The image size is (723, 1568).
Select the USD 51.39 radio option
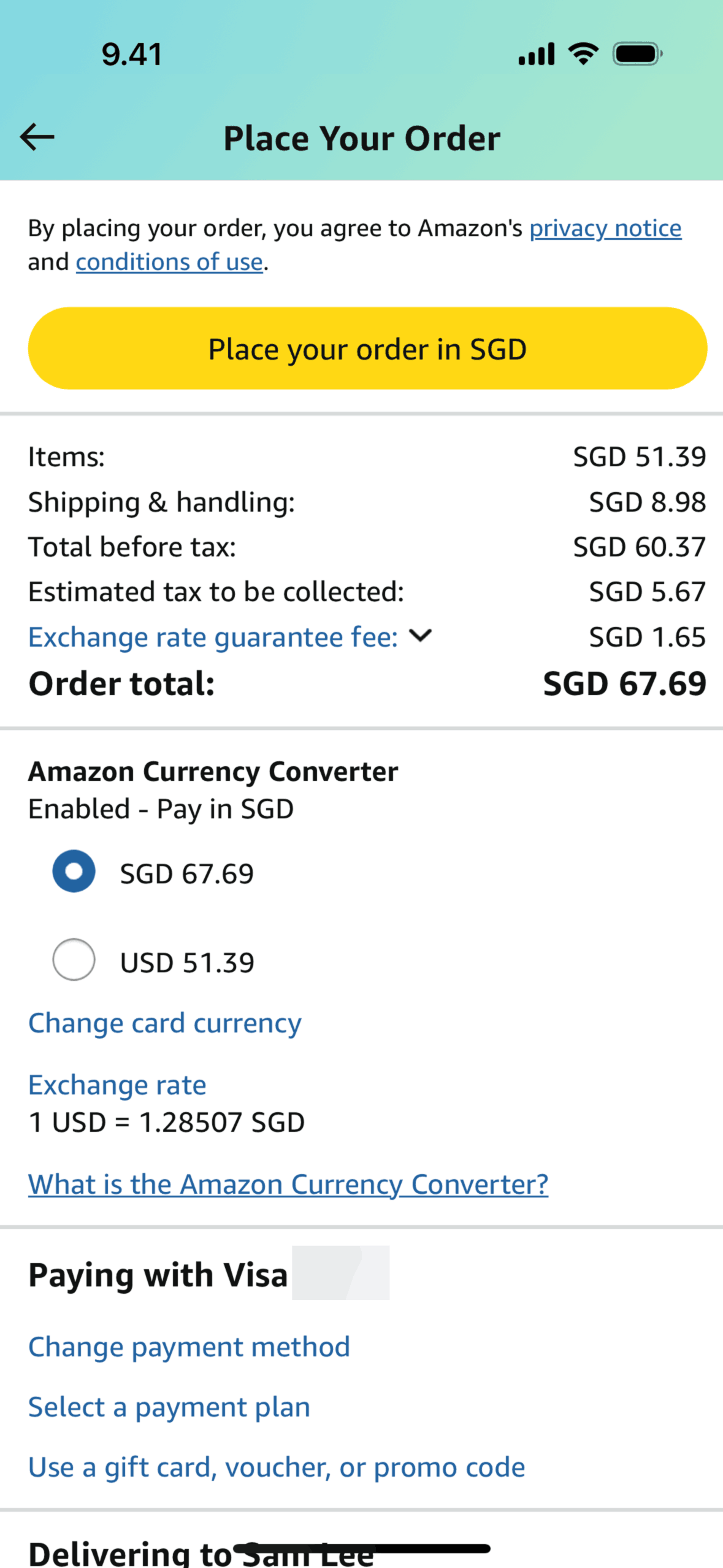click(74, 959)
